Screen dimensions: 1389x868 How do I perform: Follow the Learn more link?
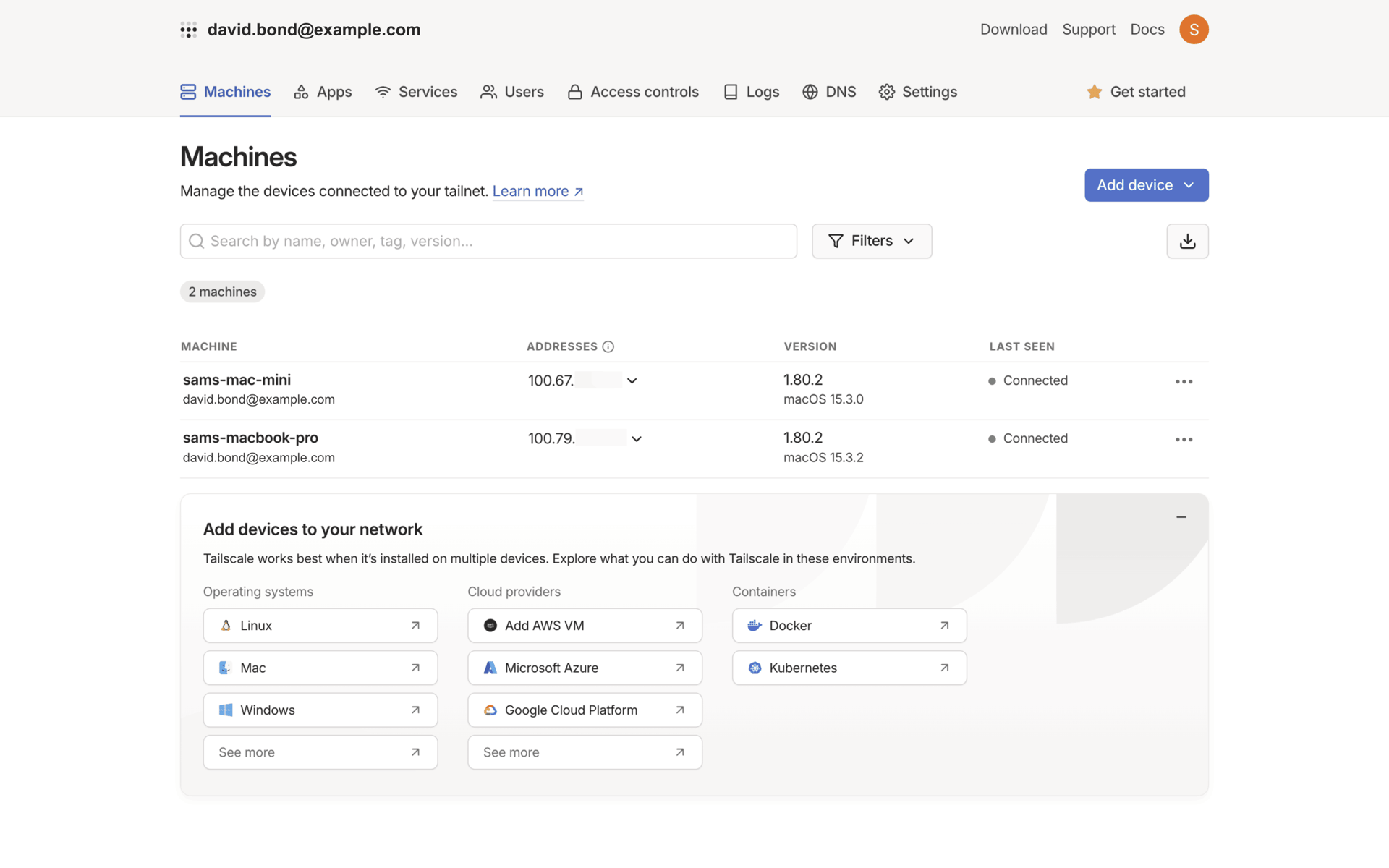coord(538,191)
